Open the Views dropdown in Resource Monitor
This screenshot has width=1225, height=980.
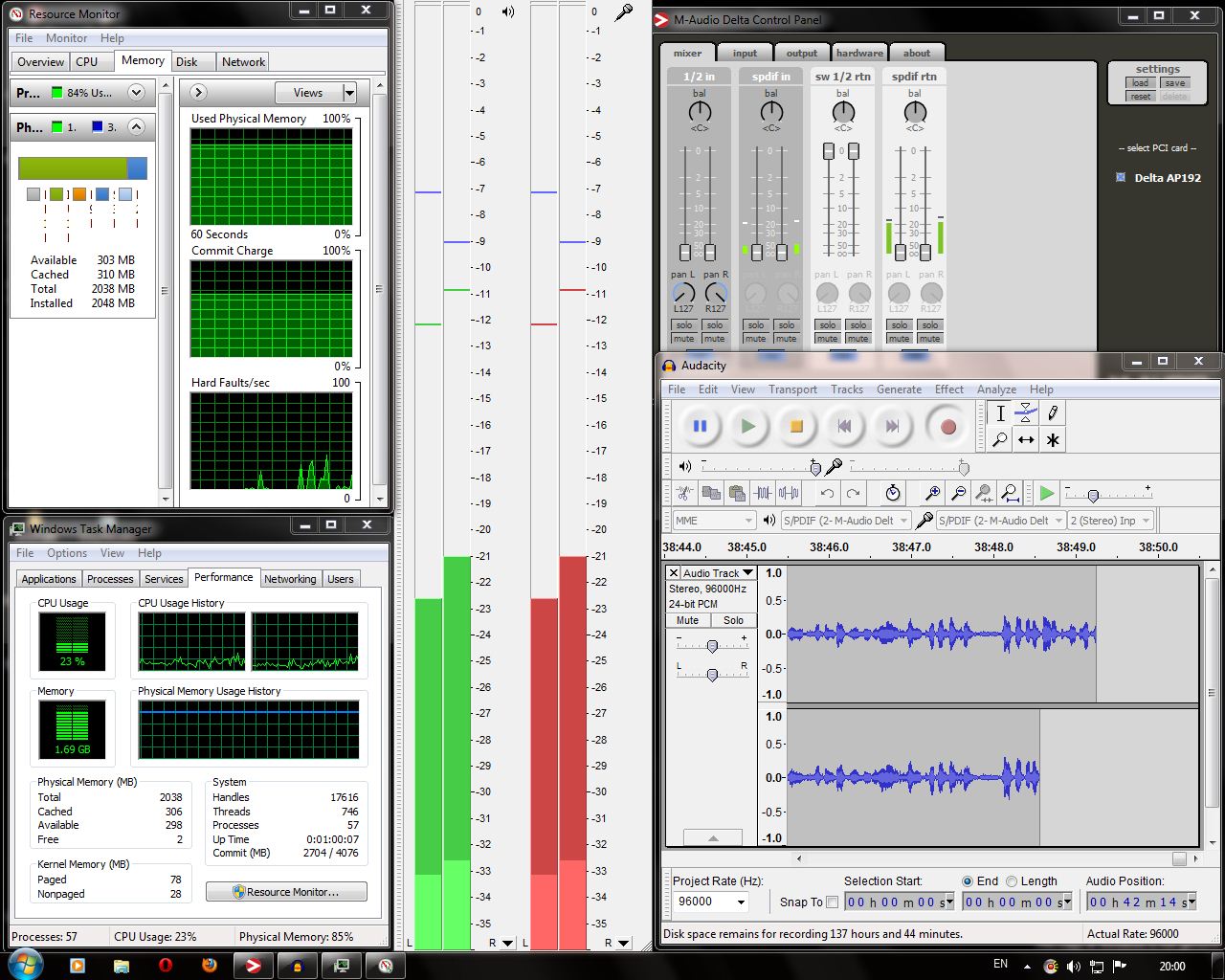[348, 93]
